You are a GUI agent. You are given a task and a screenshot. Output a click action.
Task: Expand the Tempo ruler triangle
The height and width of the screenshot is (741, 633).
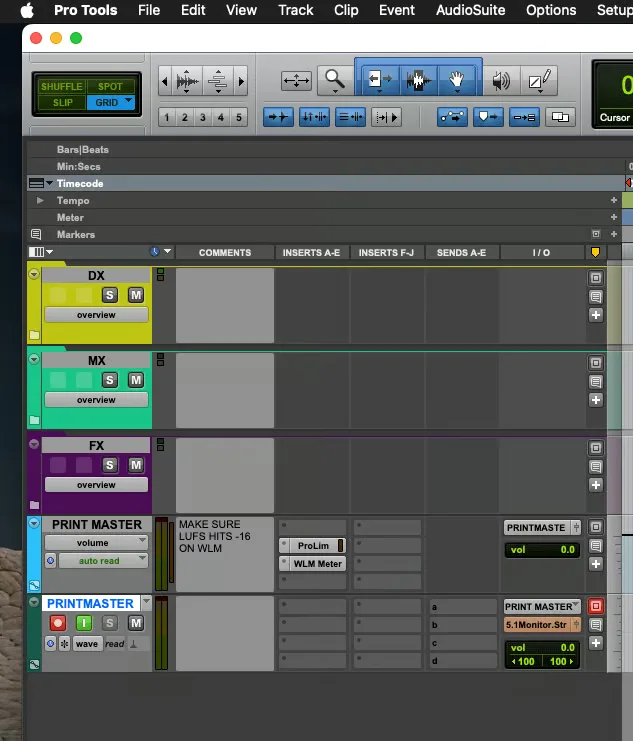click(40, 200)
